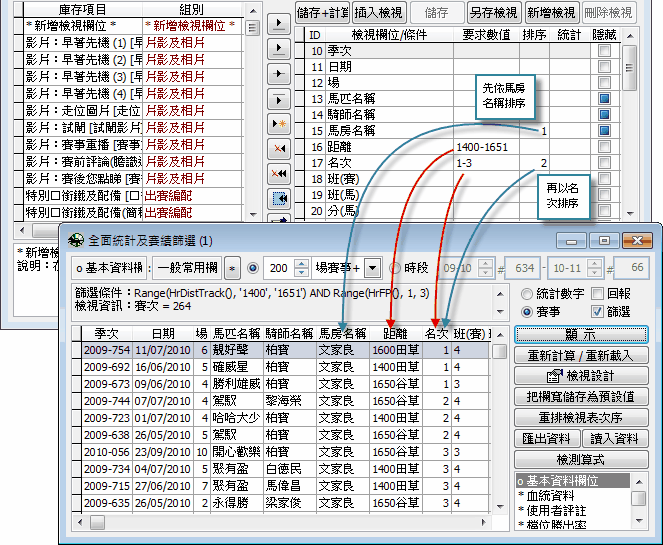Click the 距離 column header in results table
The image size is (663, 545).
coord(396,334)
